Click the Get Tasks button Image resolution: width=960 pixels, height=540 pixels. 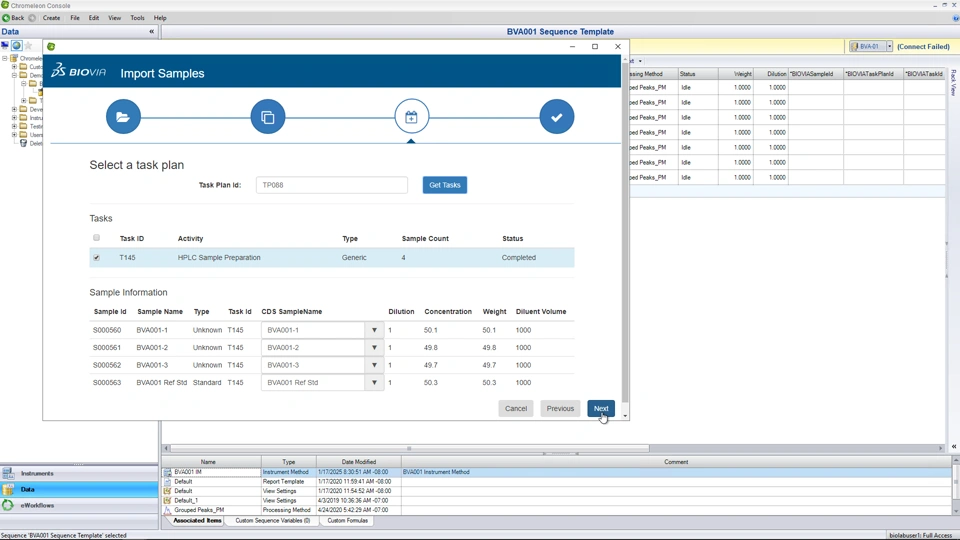coord(444,185)
